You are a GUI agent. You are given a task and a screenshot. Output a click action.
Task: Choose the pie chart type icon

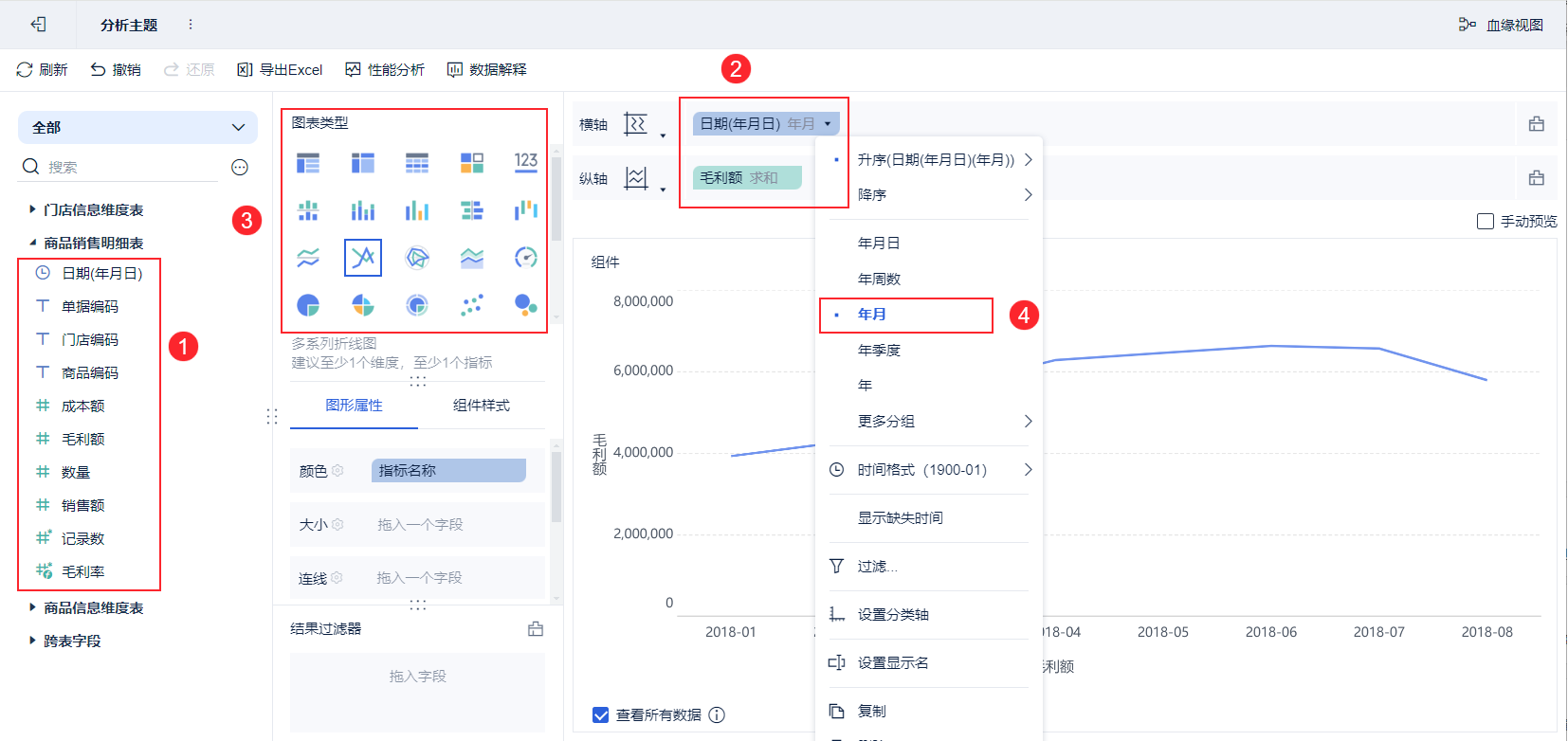pyautogui.click(x=308, y=305)
